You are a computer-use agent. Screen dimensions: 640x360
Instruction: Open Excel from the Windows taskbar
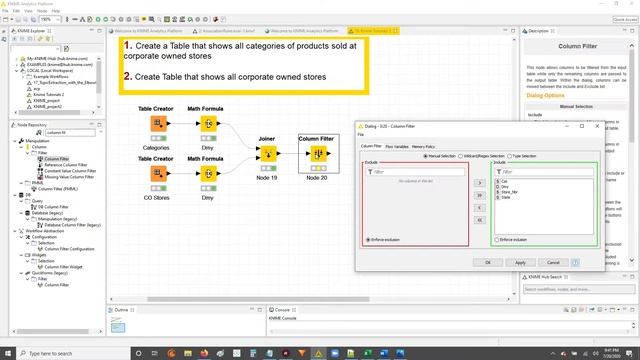367,353
